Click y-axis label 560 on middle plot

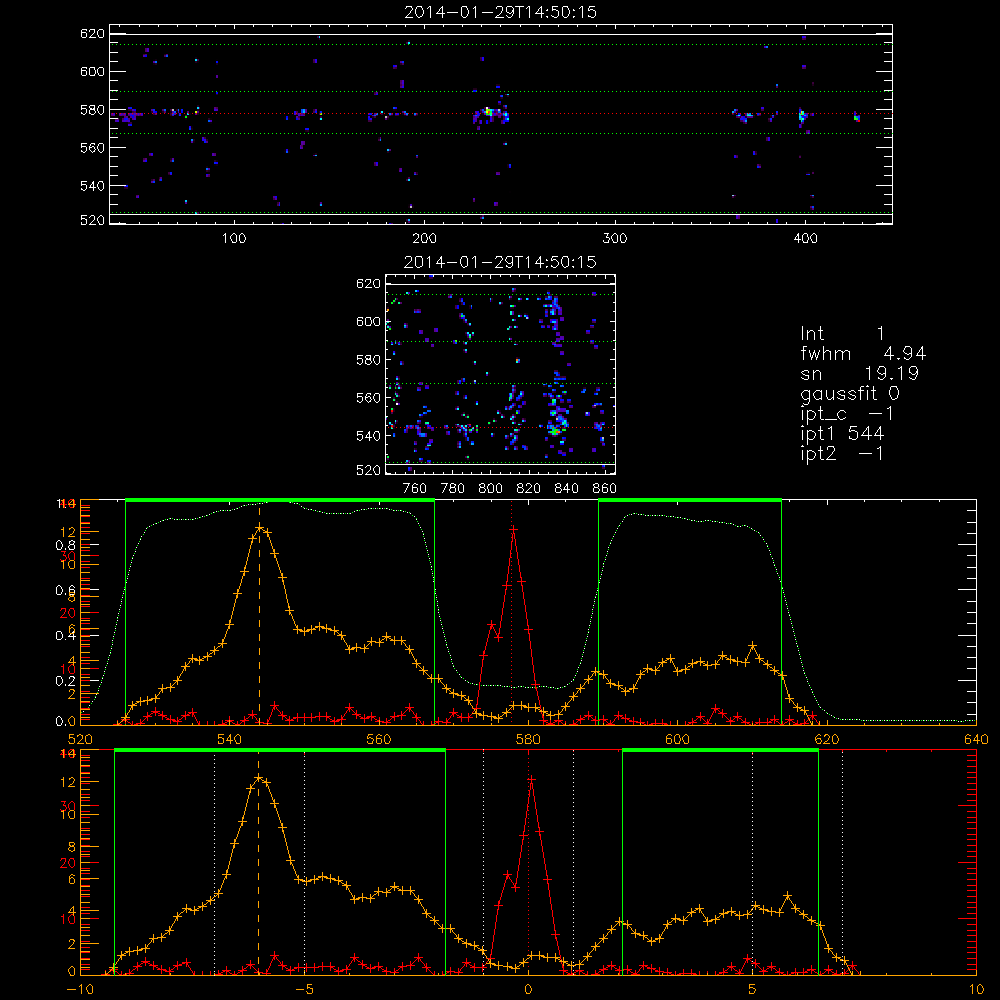368,397
